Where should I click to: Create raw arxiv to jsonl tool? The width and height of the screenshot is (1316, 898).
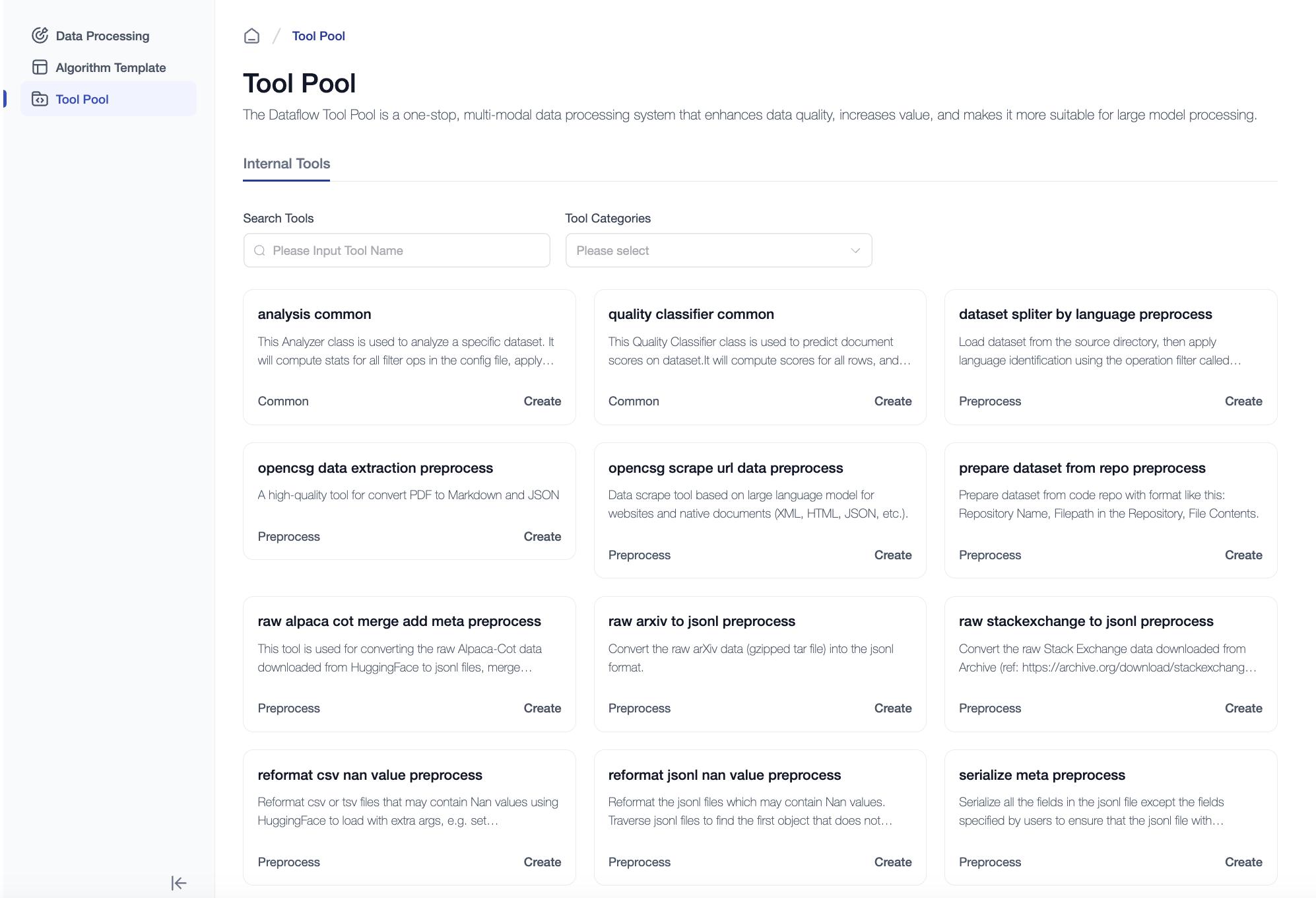pyautogui.click(x=892, y=708)
